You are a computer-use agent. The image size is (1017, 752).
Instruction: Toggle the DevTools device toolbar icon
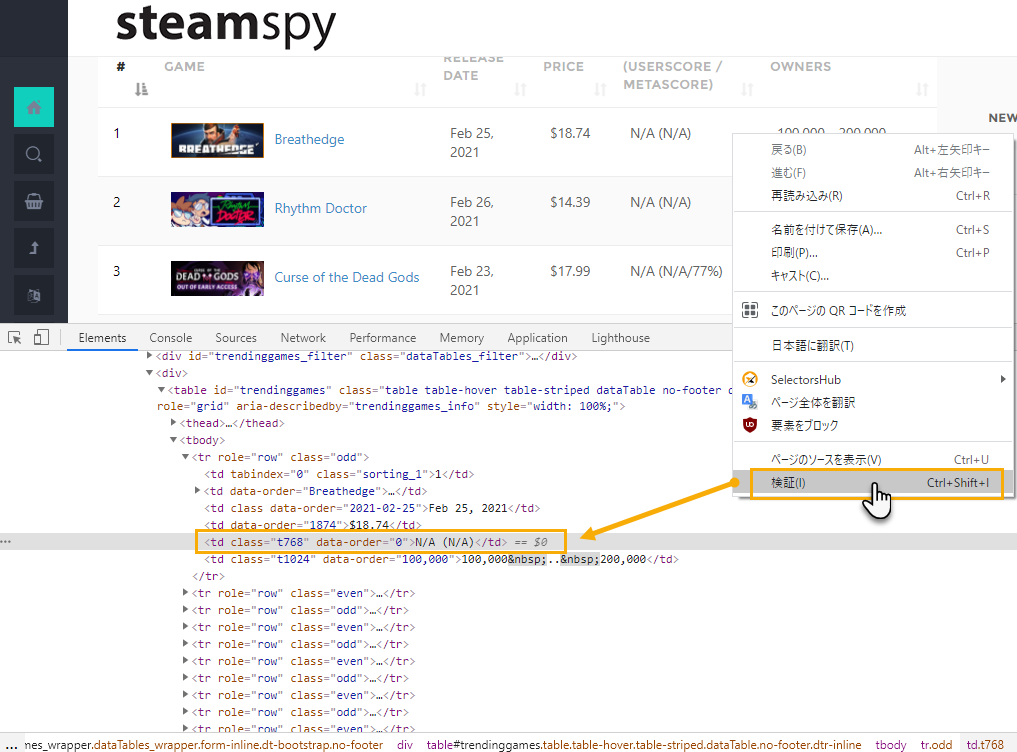coord(42,337)
